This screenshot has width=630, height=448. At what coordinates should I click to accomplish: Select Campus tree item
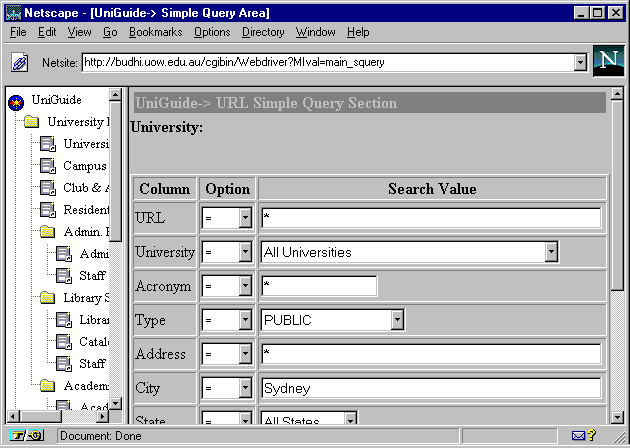[x=85, y=166]
